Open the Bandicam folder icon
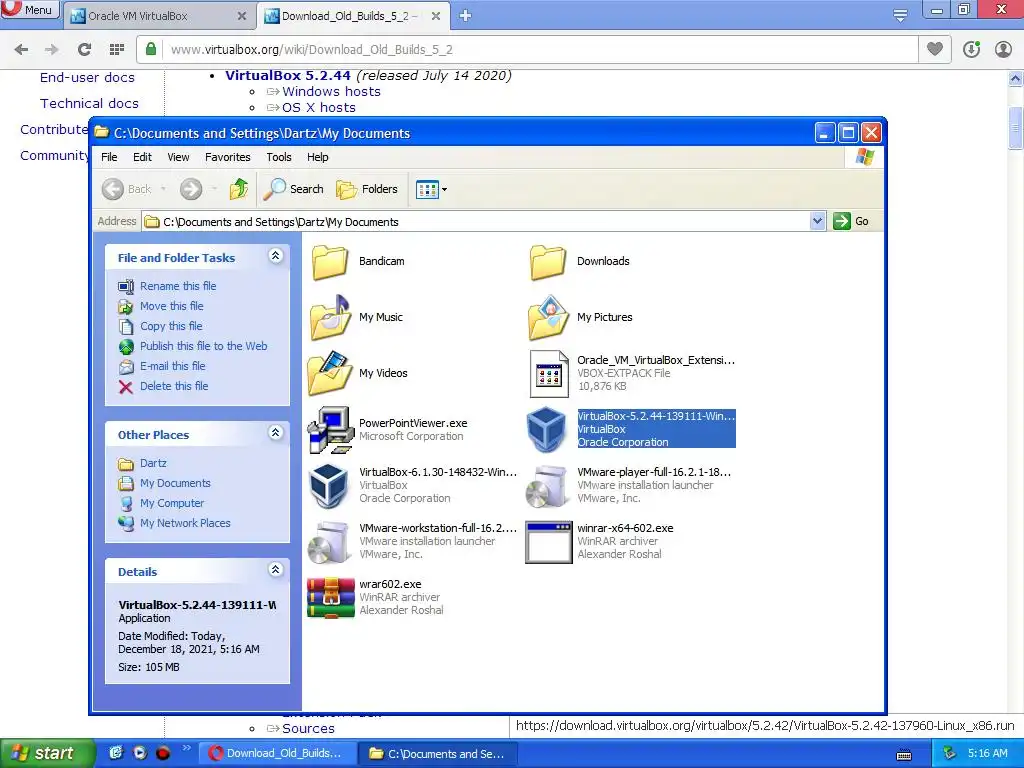 [330, 261]
